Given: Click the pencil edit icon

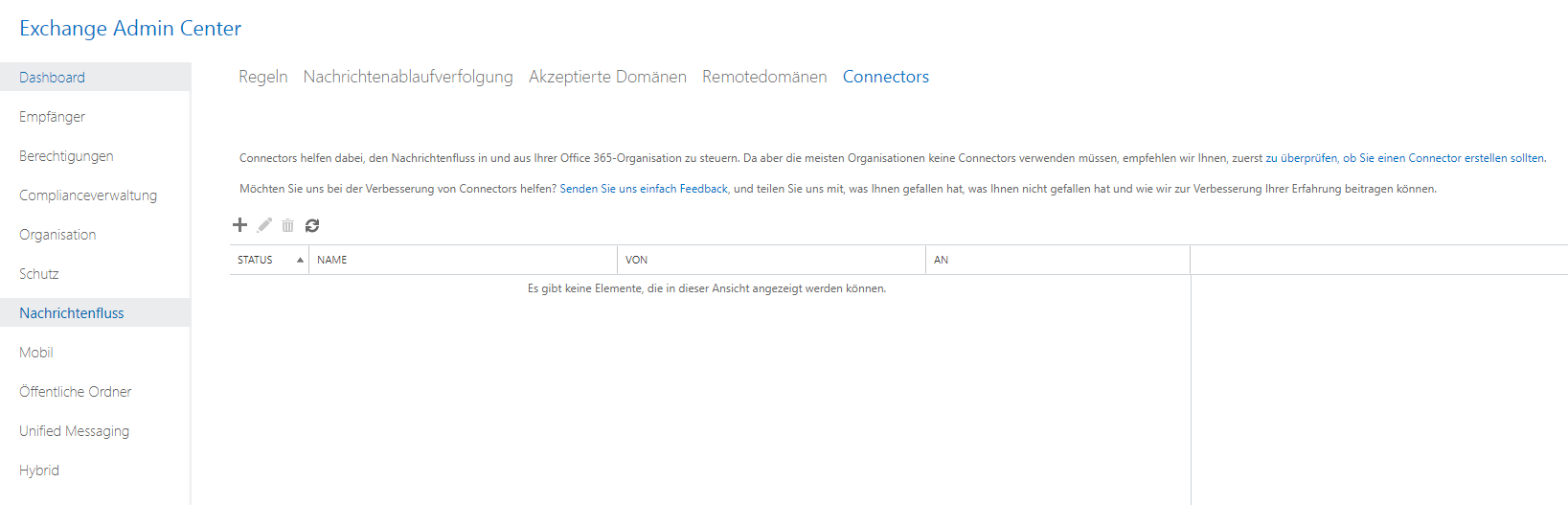Looking at the screenshot, I should tap(264, 225).
